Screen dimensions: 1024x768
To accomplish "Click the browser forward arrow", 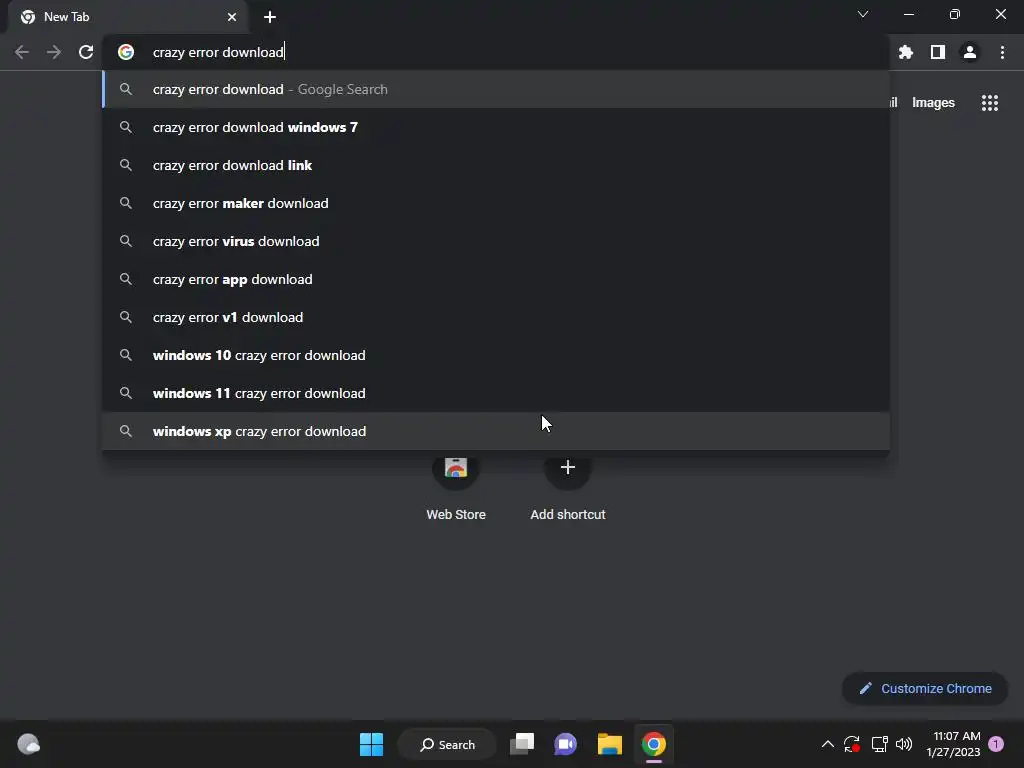I will [54, 52].
